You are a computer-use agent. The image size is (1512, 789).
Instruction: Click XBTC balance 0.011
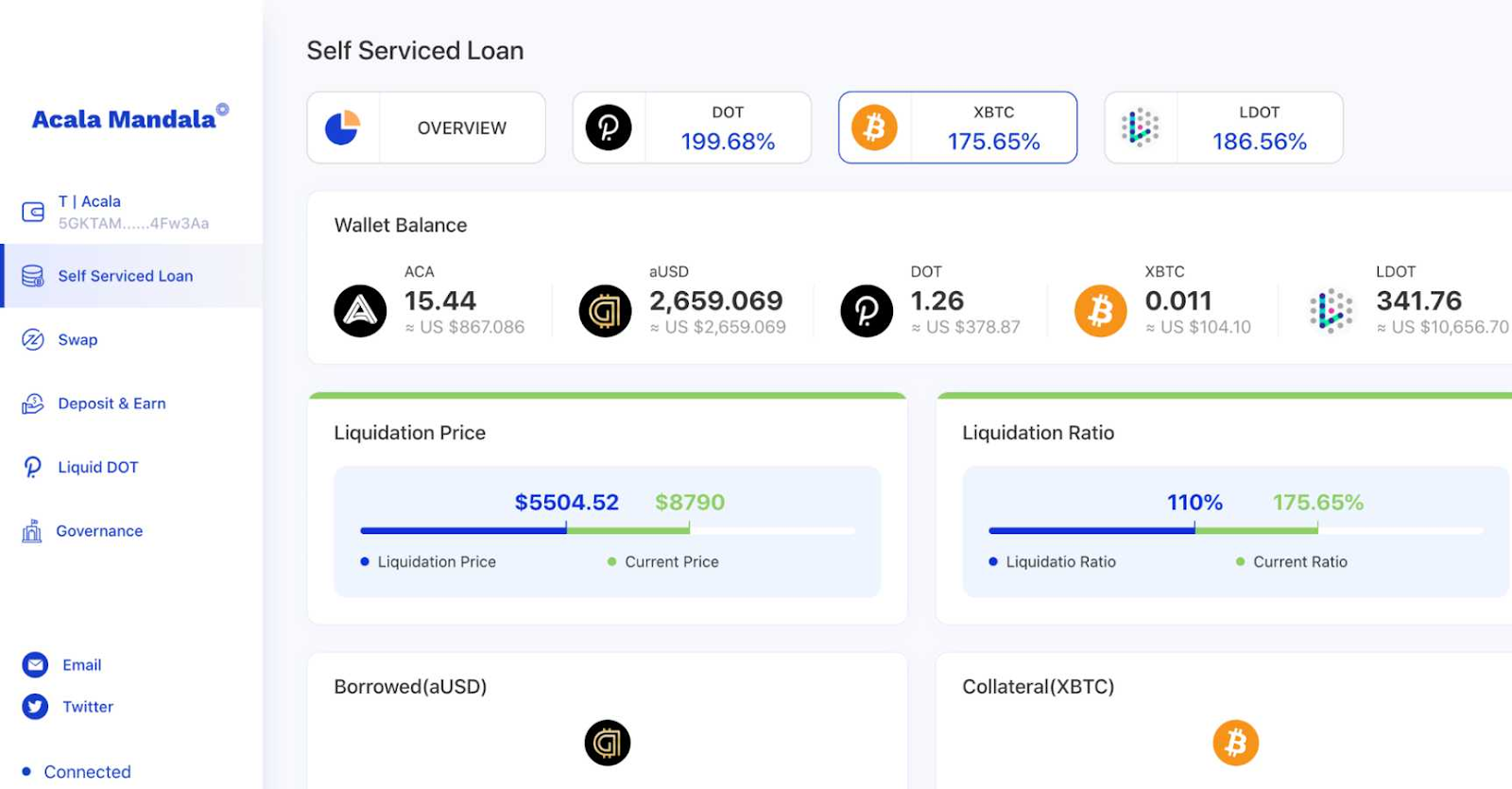pyautogui.click(x=1178, y=300)
